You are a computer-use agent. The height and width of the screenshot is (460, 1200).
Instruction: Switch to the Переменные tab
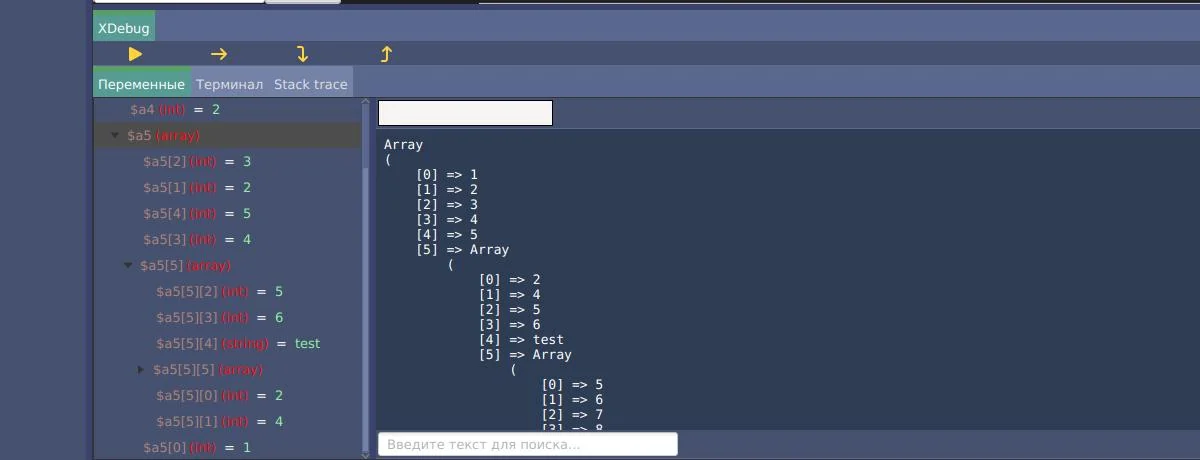[141, 84]
